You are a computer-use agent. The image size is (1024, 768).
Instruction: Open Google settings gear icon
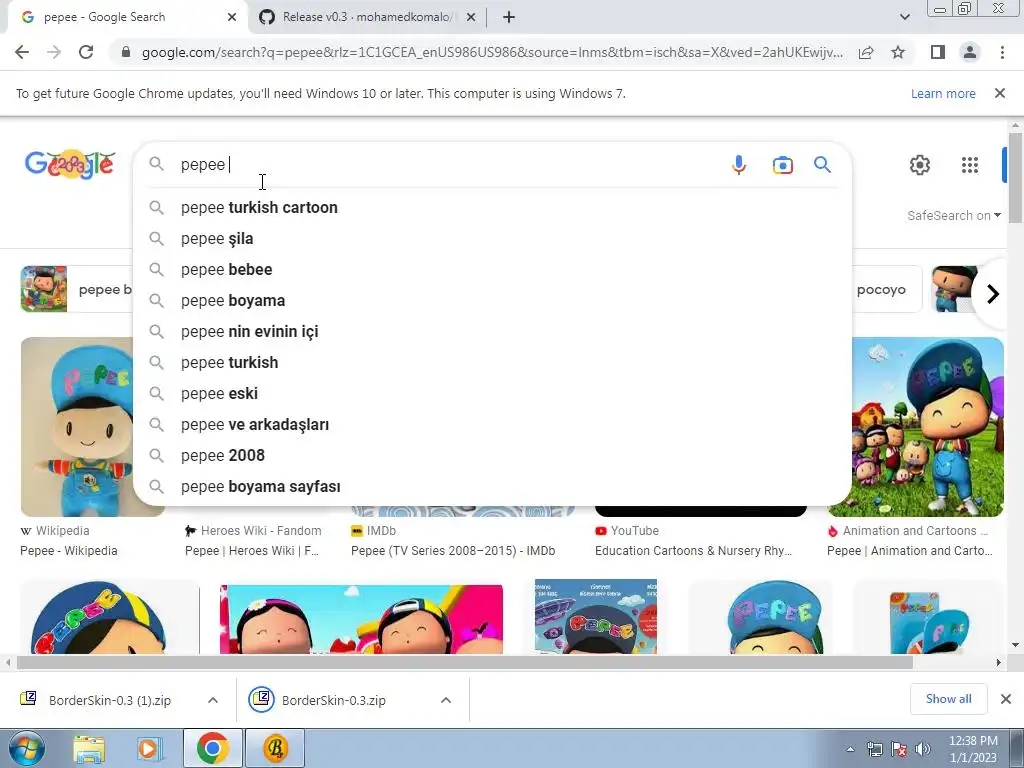[x=920, y=165]
